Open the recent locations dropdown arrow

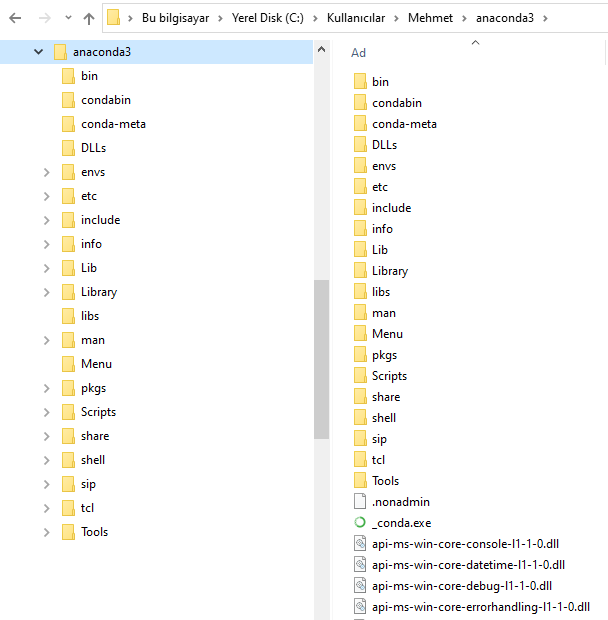[x=68, y=18]
